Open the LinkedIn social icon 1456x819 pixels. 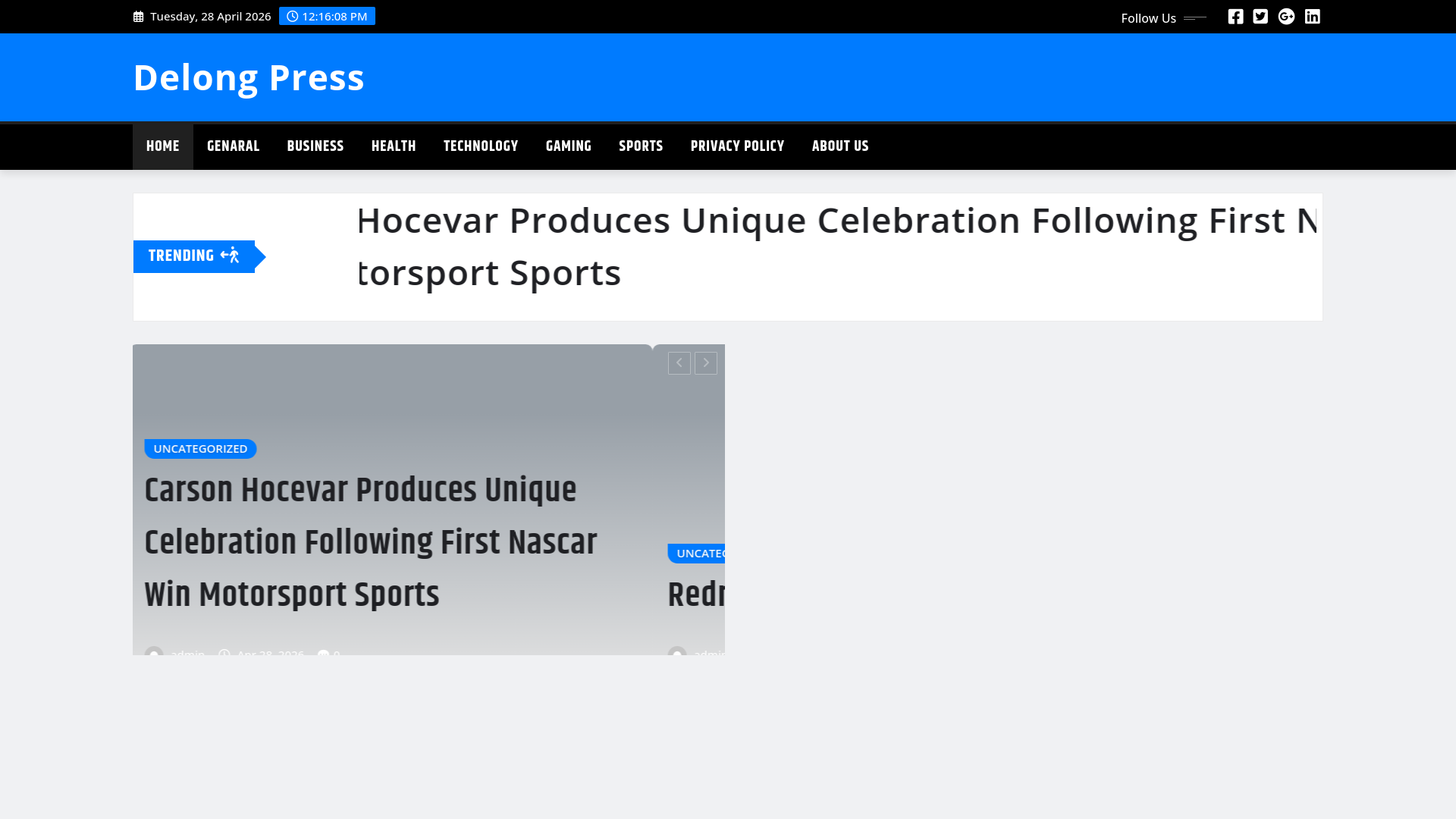1312,17
